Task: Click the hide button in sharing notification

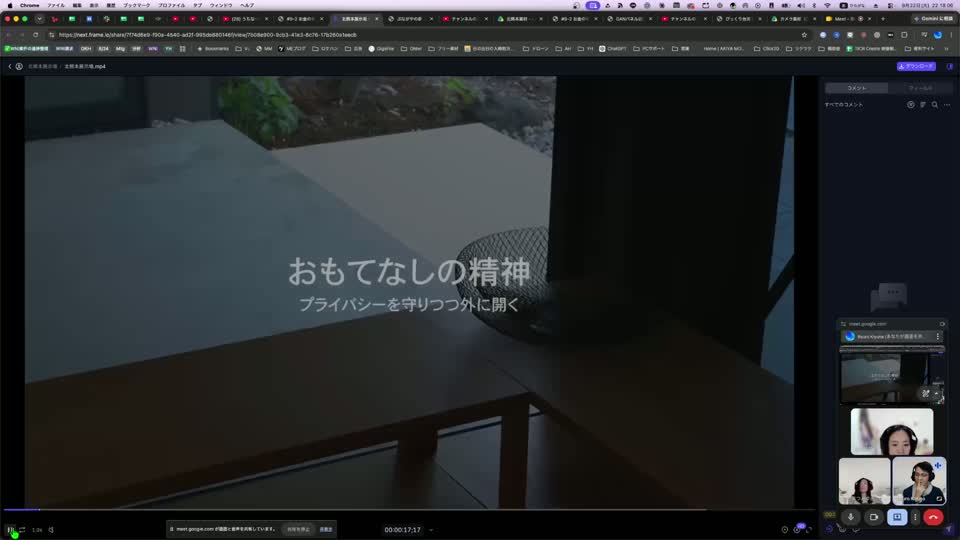Action: 326,529
